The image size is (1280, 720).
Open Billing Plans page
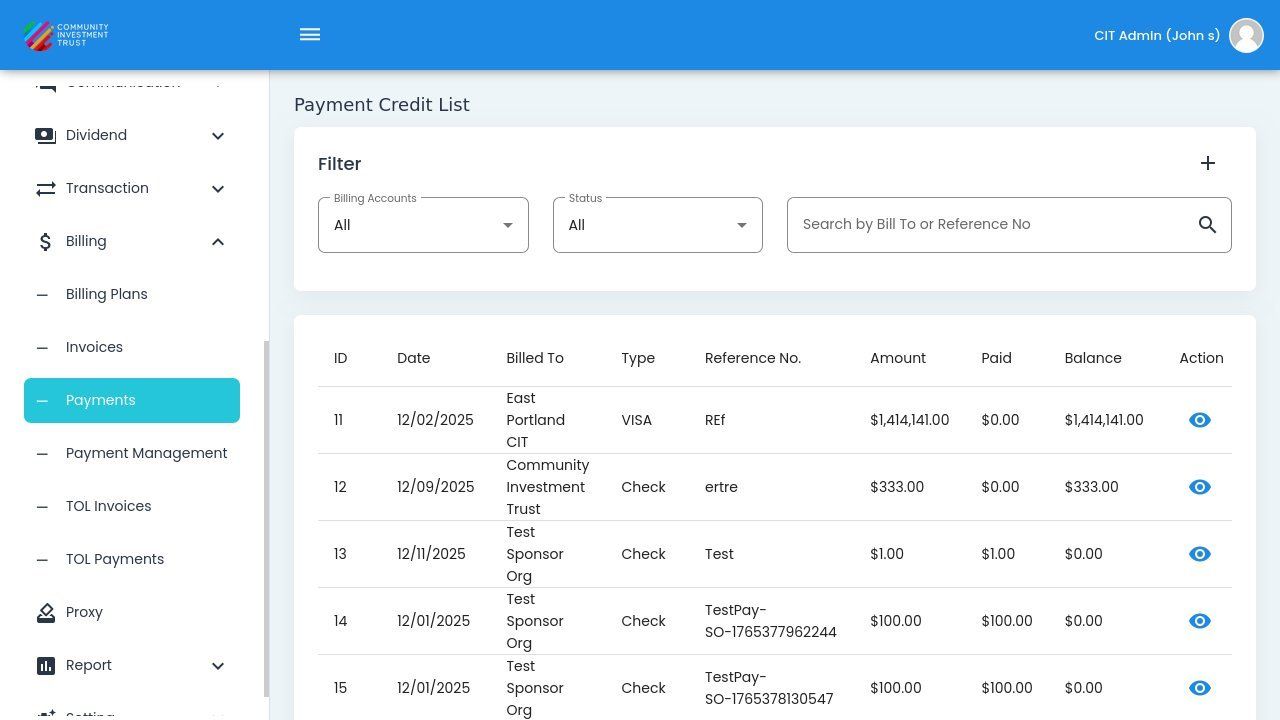106,294
